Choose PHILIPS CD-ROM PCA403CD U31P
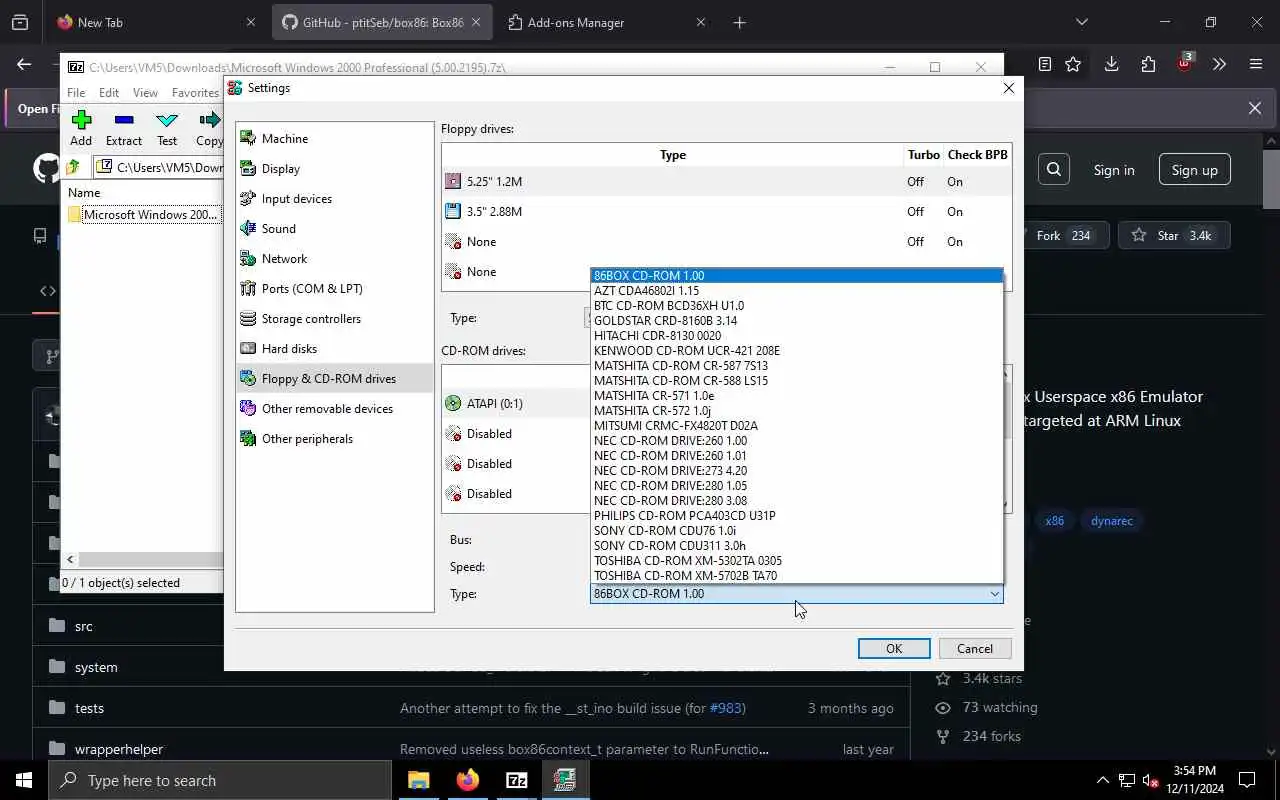The height and width of the screenshot is (800, 1280). 796,515
